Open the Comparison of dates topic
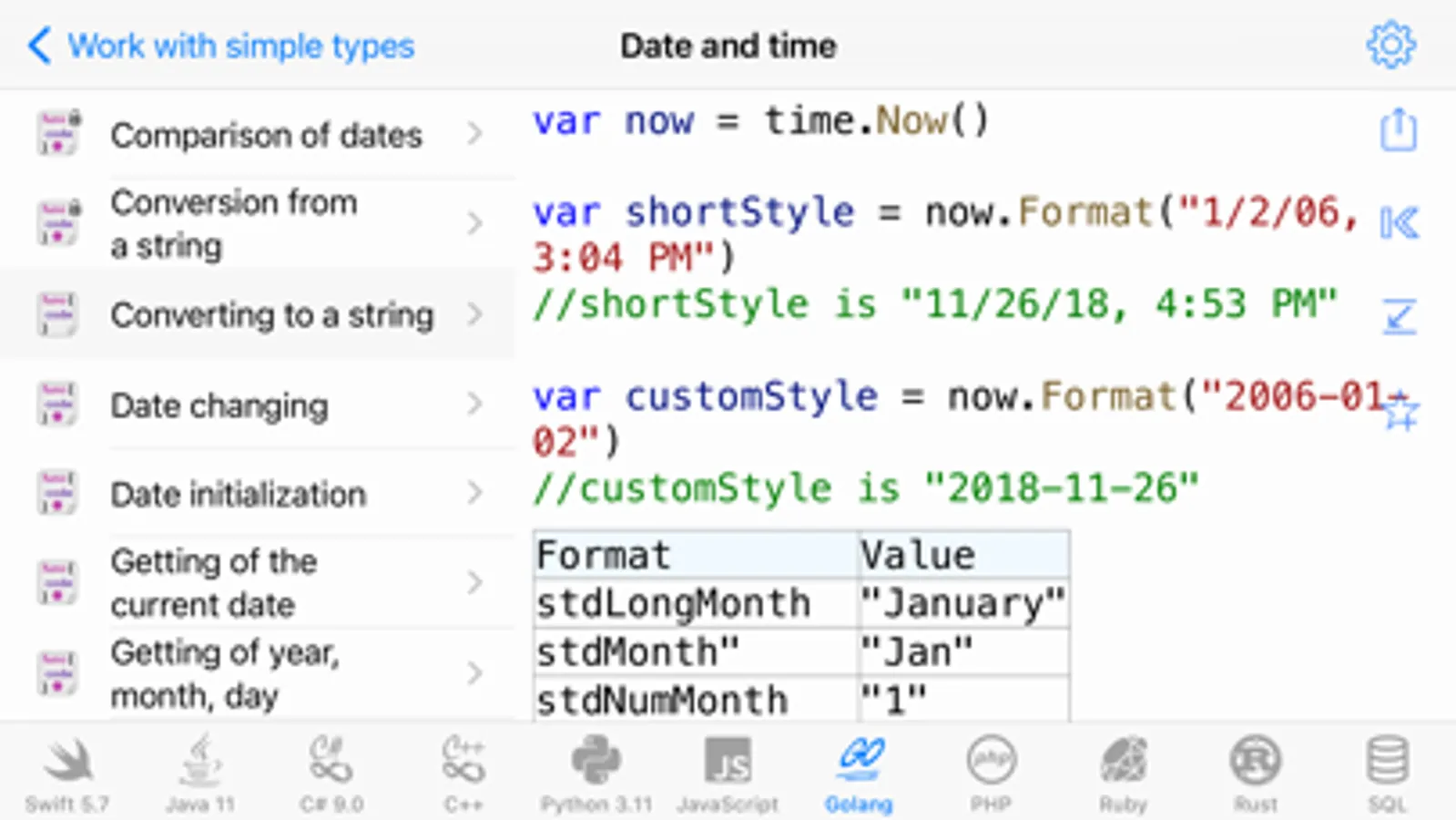 coord(266,135)
